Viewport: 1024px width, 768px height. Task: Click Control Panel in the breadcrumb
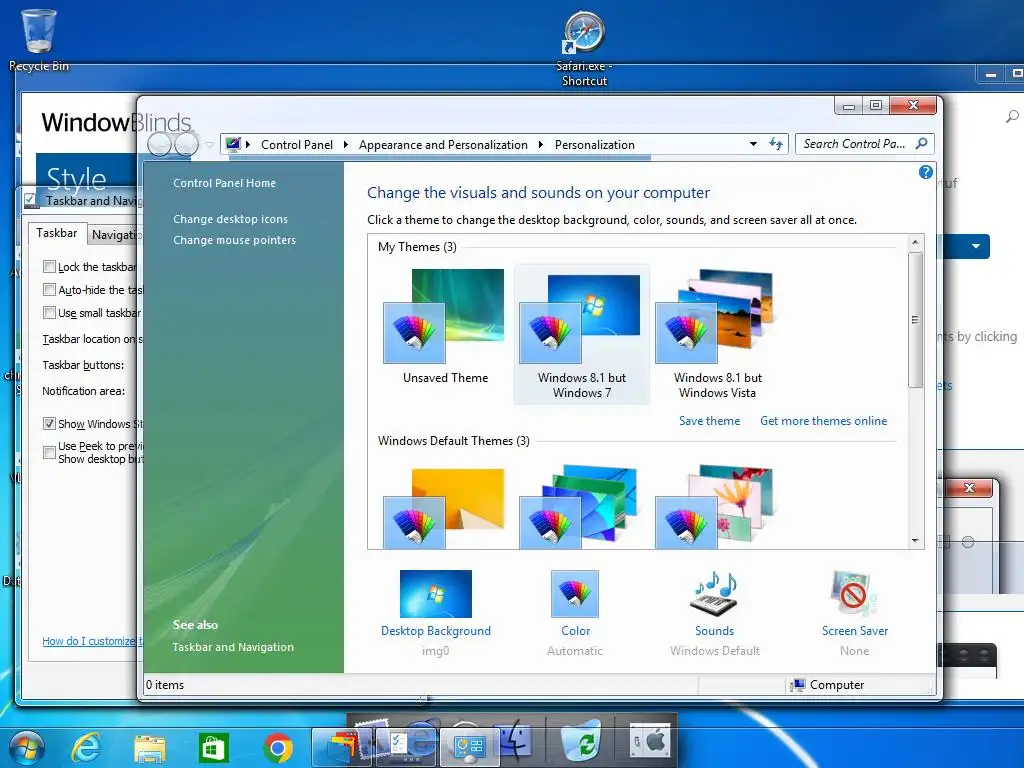(297, 144)
